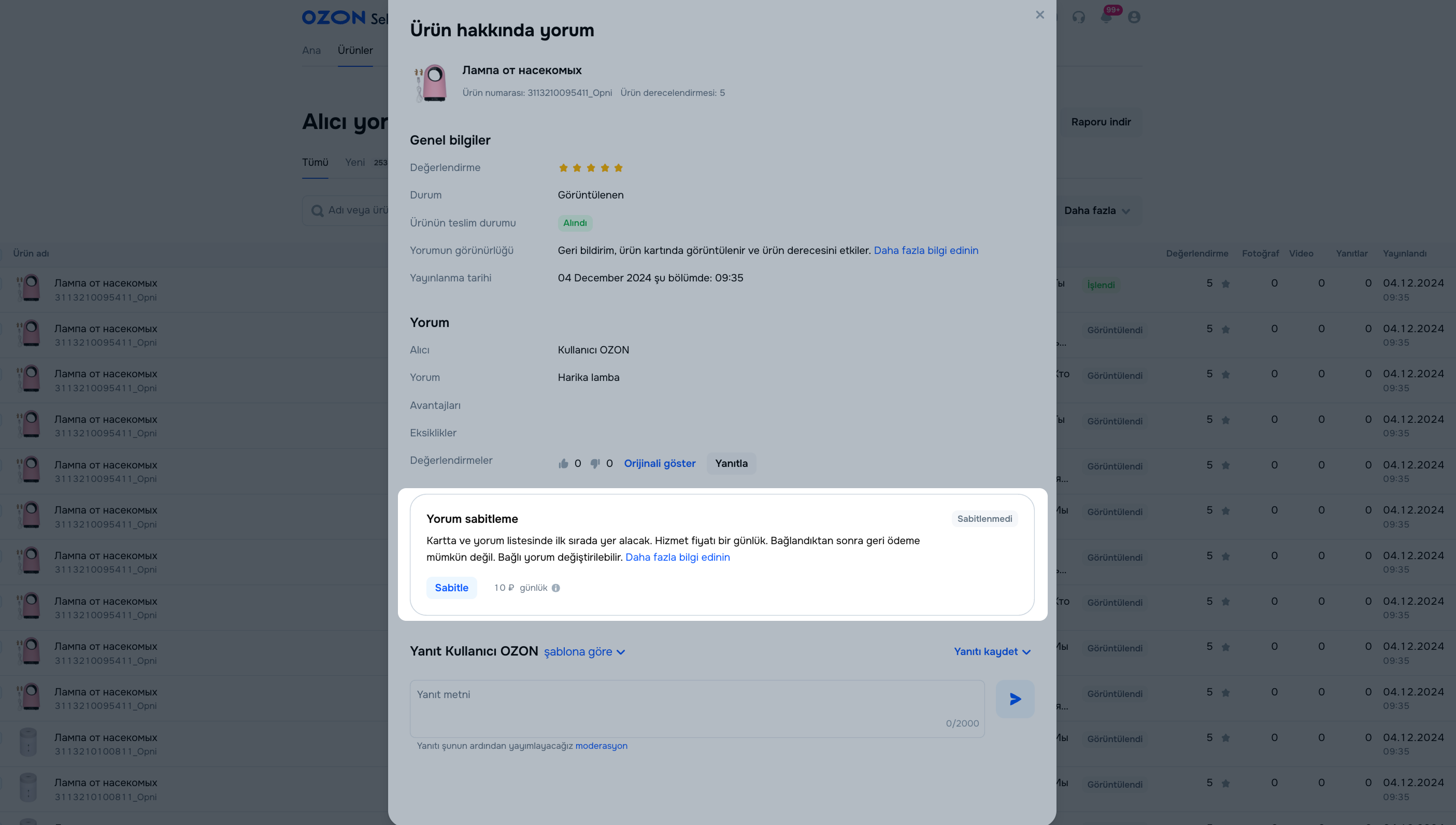This screenshot has height=825, width=1456.
Task: Open the headset support icon
Action: click(1079, 17)
